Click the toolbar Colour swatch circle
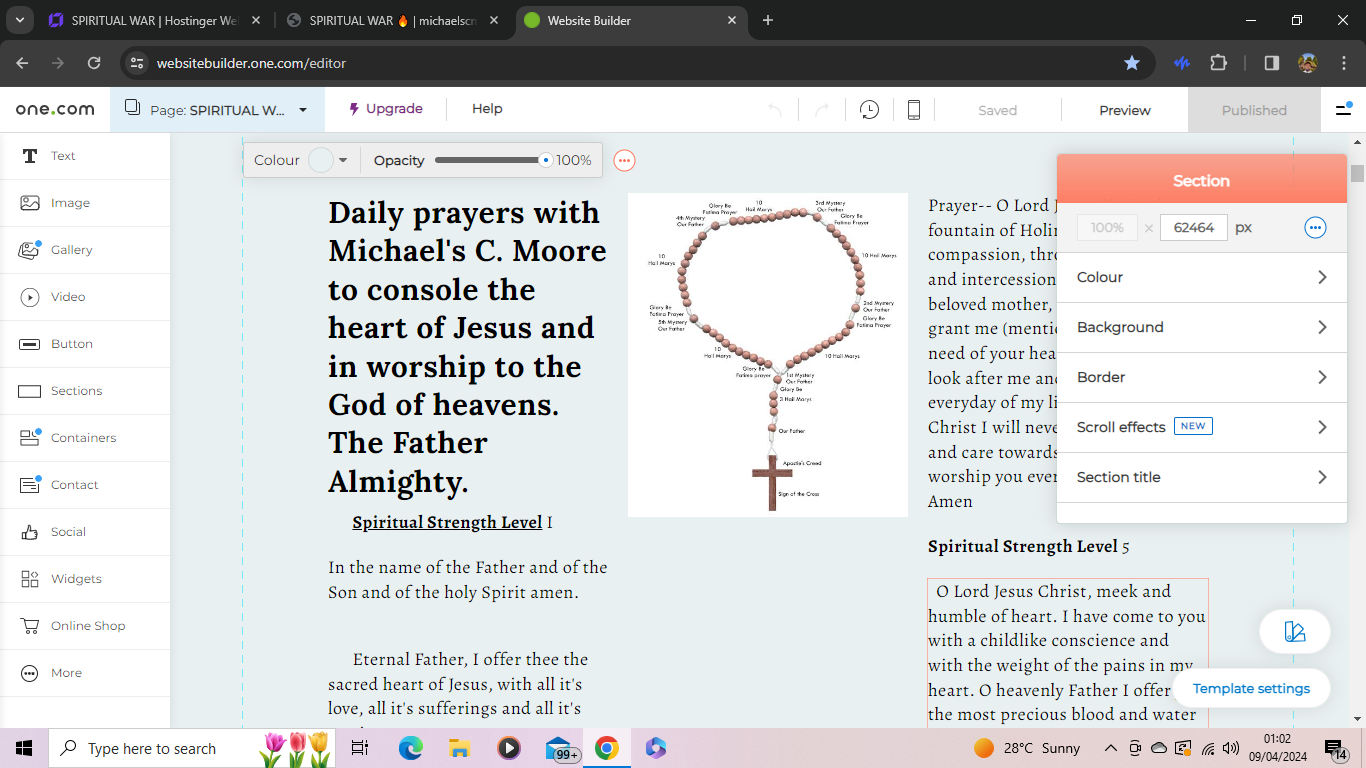 click(321, 160)
